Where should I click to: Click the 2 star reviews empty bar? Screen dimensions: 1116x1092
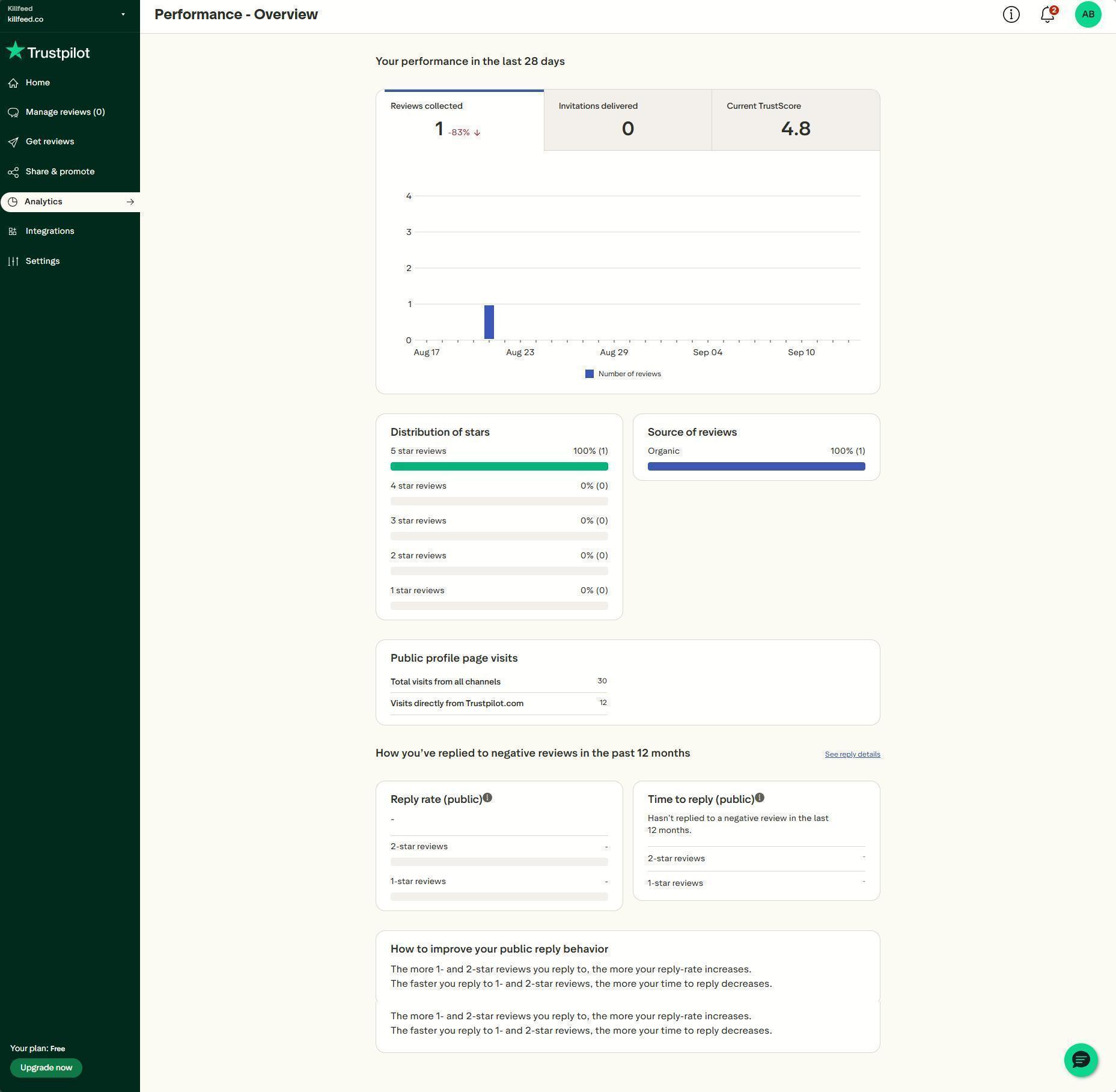(499, 571)
